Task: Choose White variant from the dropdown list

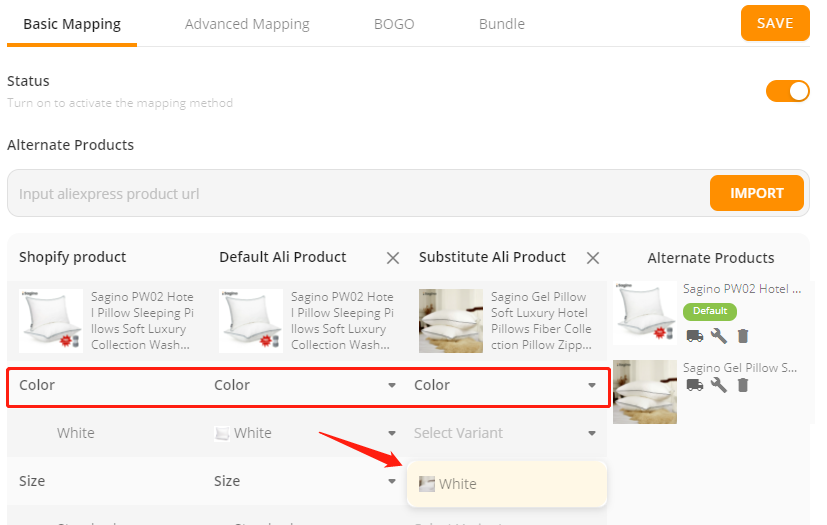Action: point(507,484)
